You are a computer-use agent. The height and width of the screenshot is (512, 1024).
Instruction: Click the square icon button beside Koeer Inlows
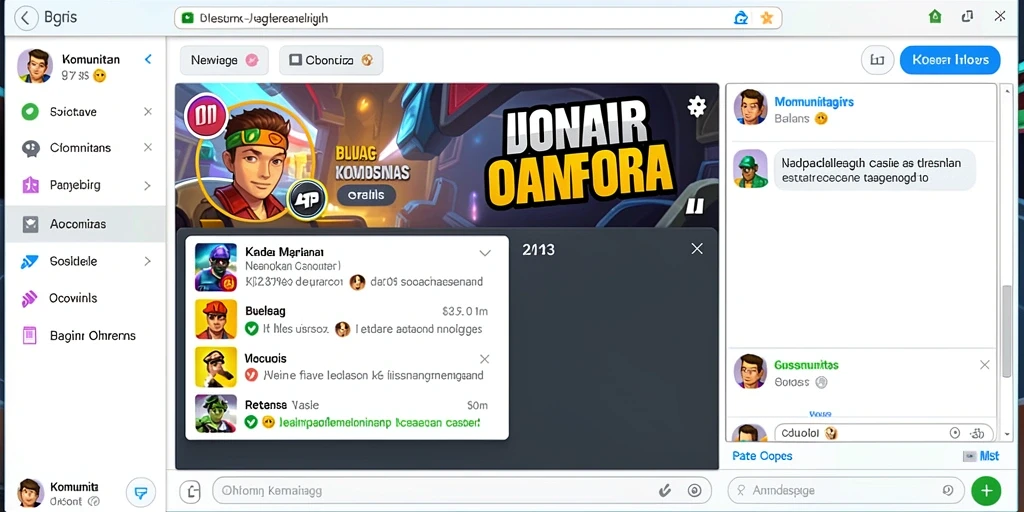(x=877, y=60)
